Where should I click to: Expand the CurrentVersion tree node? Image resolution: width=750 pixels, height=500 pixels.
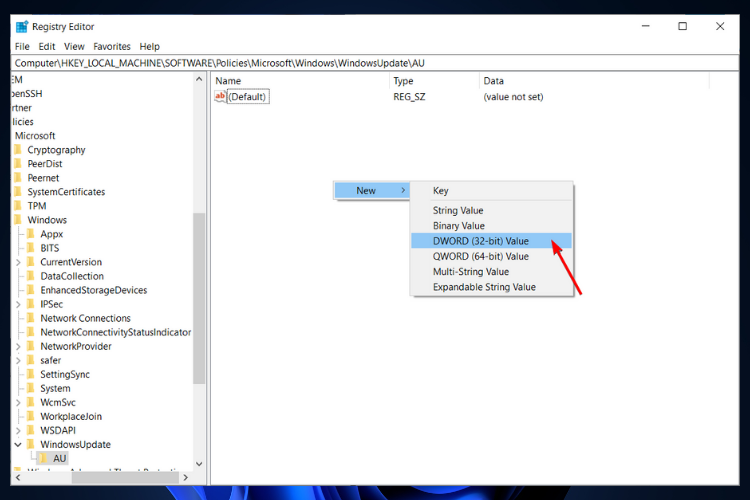(x=18, y=262)
